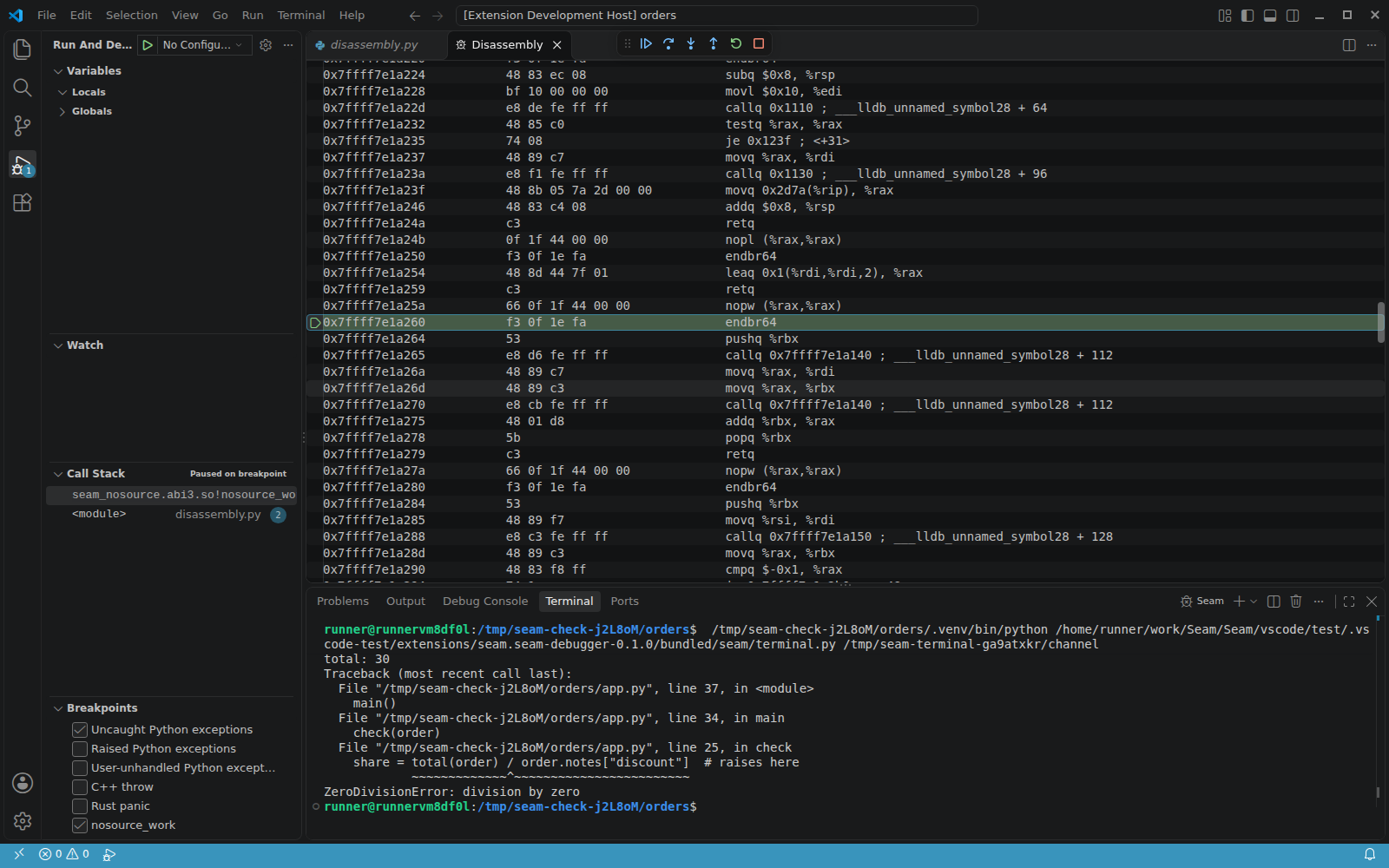Viewport: 1389px width, 868px height.
Task: Step into in debug toolbar
Action: point(691,43)
